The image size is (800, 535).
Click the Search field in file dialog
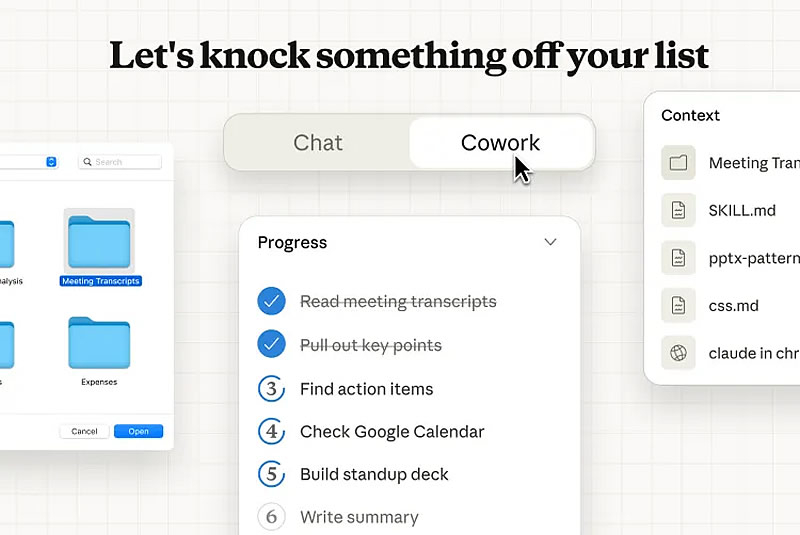pyautogui.click(x=120, y=161)
